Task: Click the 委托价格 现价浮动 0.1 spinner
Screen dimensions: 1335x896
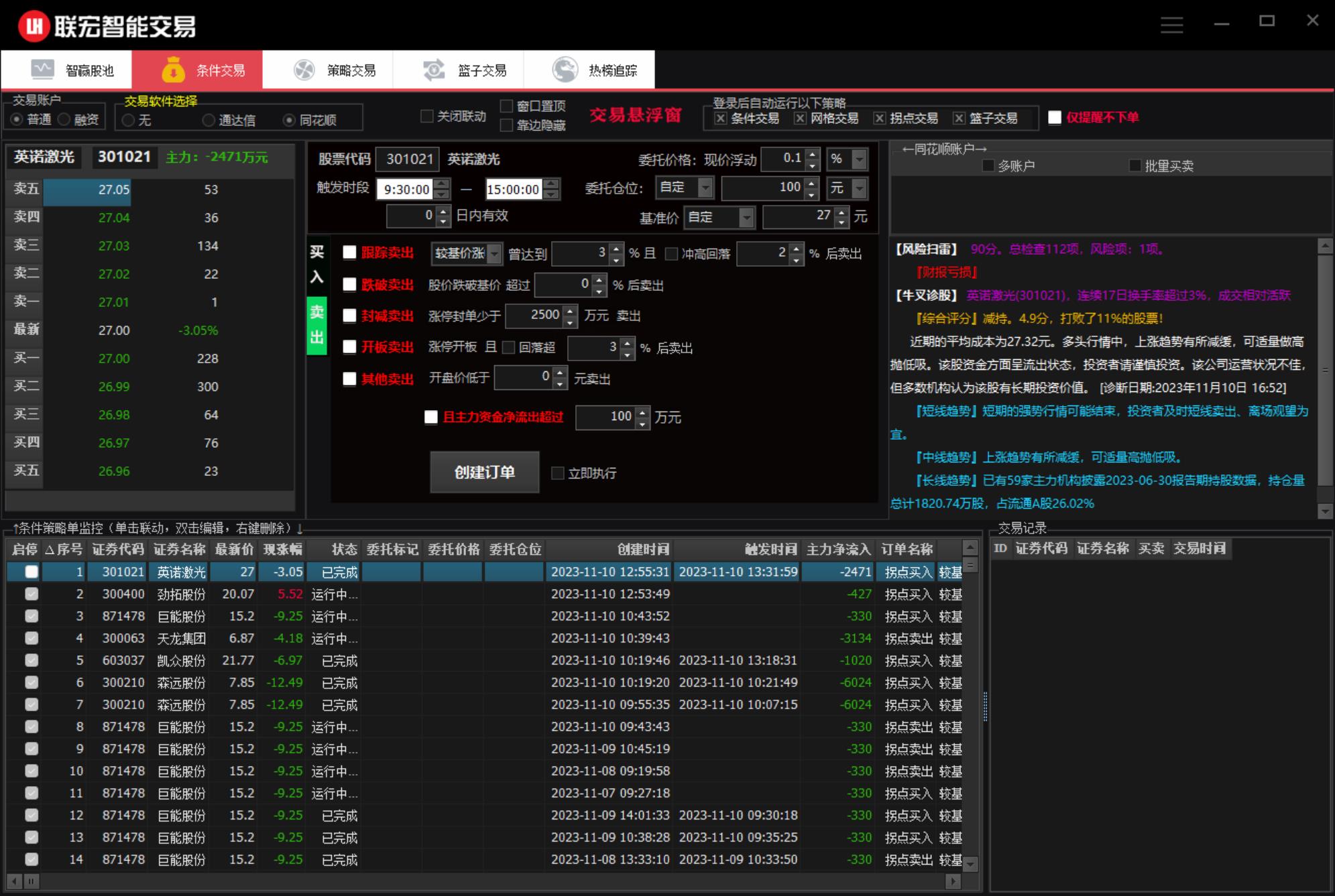Action: [791, 159]
